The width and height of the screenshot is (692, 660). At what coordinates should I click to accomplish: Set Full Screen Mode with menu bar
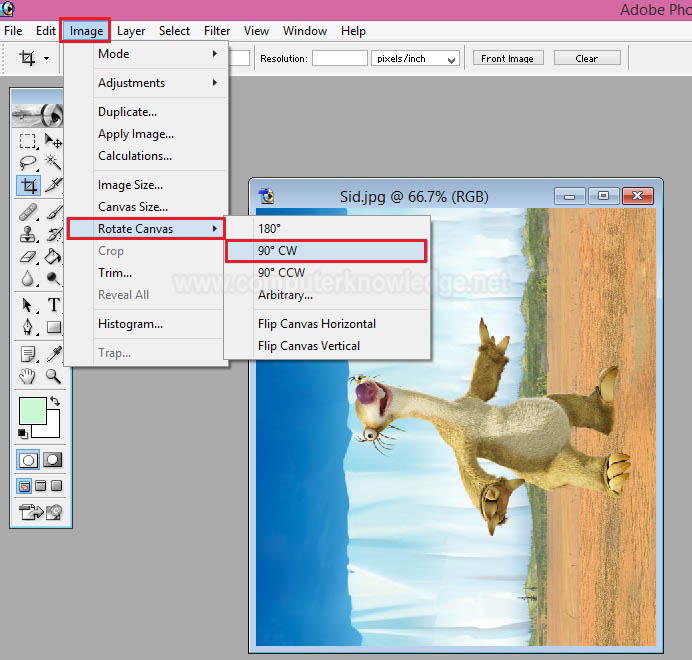point(41,486)
